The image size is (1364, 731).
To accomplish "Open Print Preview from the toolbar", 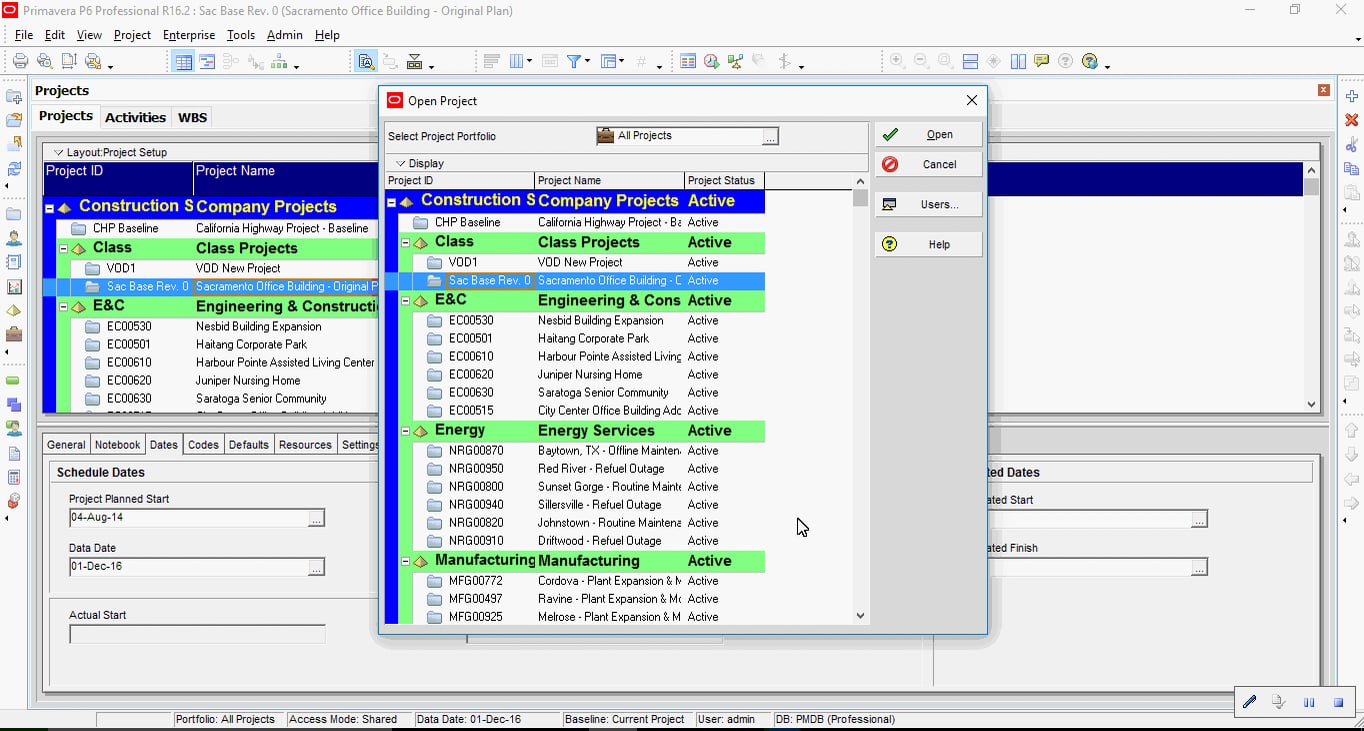I will click(44, 61).
